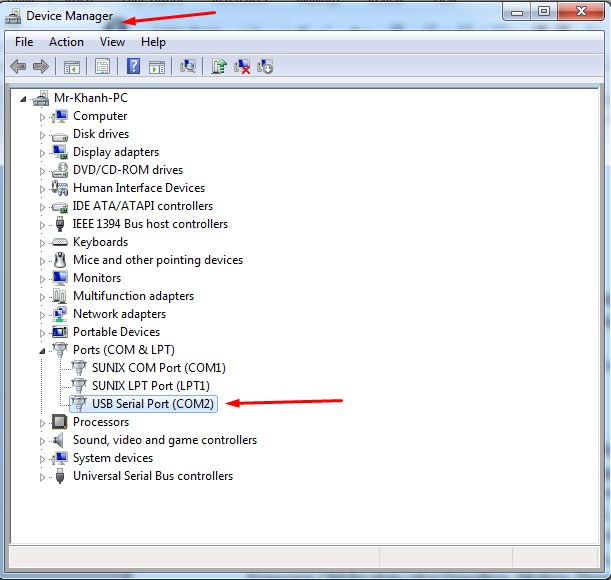Click the blue Help question mark icon
The image size is (611, 580).
133,66
